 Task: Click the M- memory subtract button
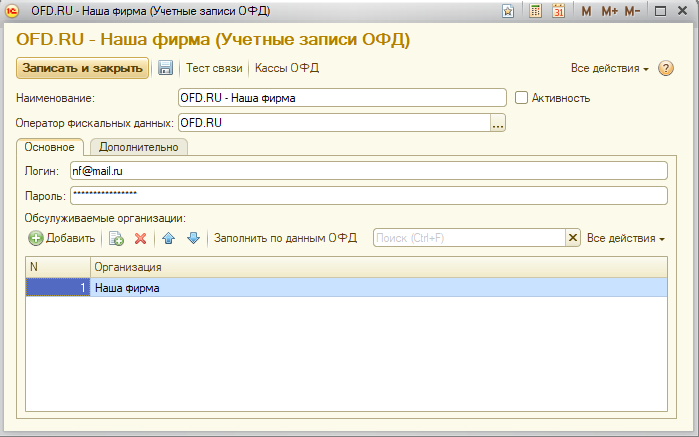click(x=632, y=11)
